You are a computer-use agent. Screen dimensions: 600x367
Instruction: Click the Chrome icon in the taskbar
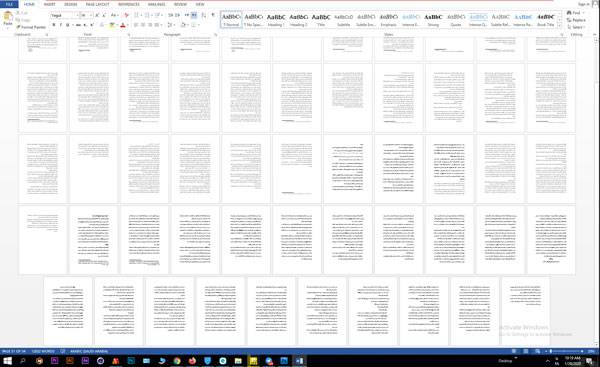click(177, 360)
